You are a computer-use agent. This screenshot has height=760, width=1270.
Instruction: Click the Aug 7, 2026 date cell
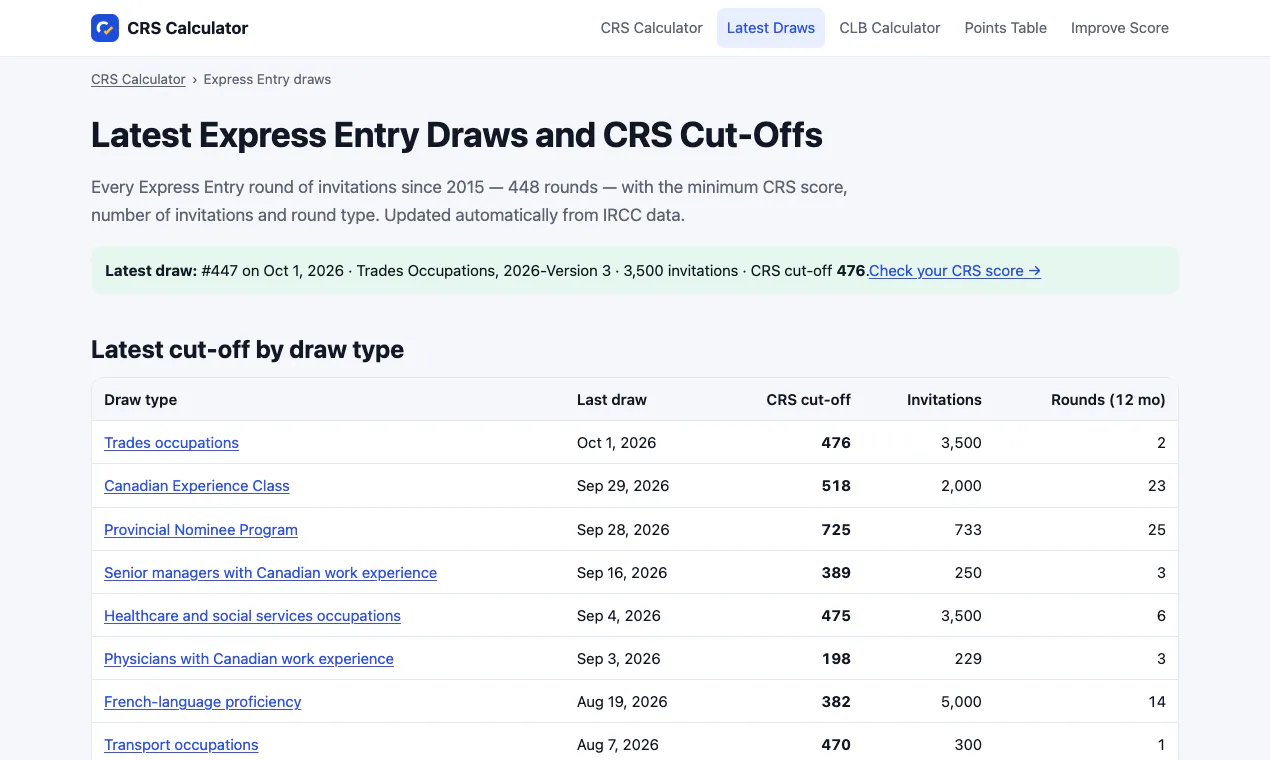coord(618,745)
